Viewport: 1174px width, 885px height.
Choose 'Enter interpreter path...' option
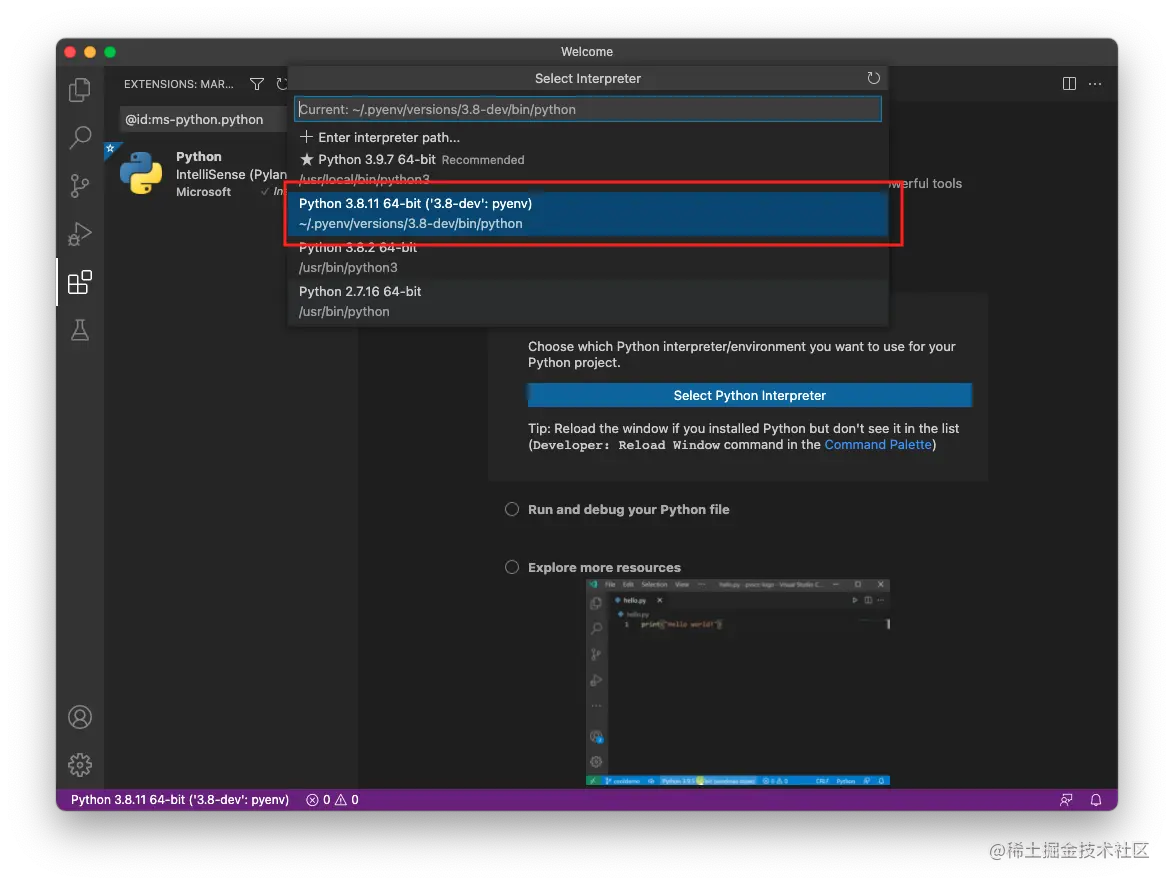pyautogui.click(x=588, y=137)
